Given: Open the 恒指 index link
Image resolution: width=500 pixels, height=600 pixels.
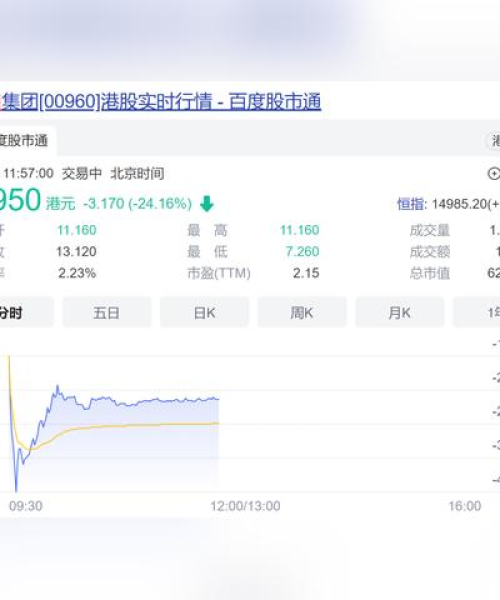Looking at the screenshot, I should 410,204.
